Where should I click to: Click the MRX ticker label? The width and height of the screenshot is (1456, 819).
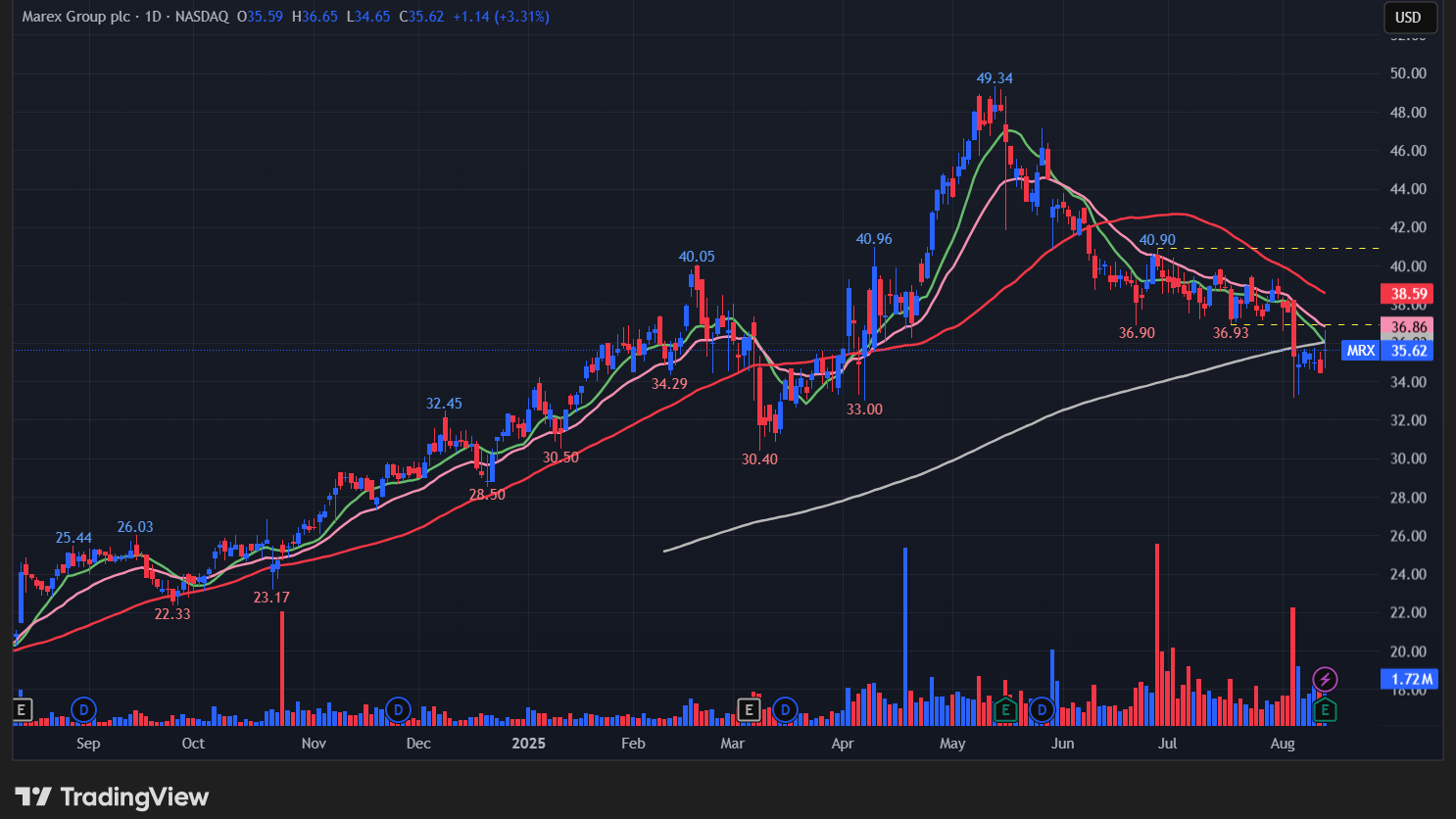pos(1361,351)
